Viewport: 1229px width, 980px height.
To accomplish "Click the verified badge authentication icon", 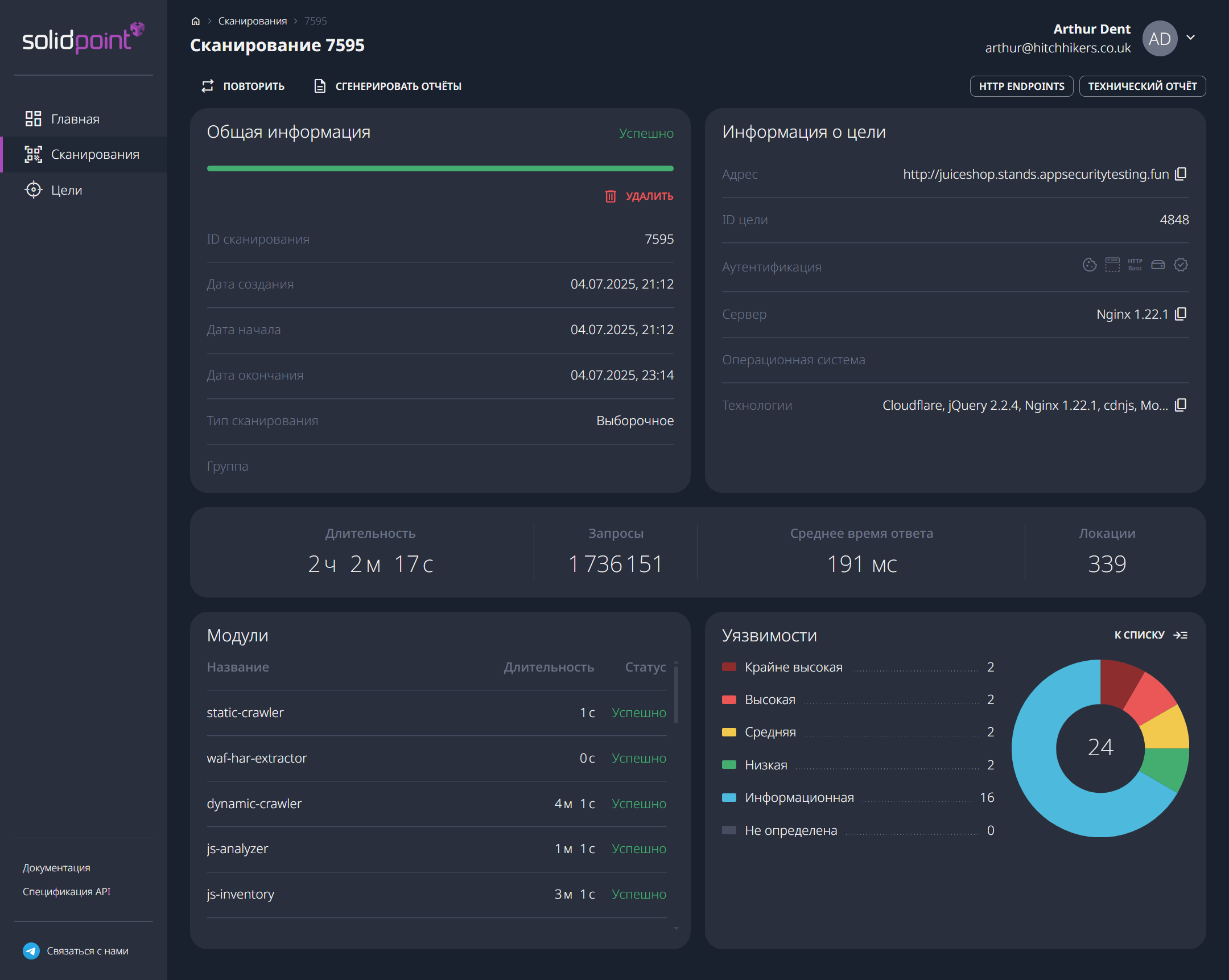I will tap(1181, 264).
